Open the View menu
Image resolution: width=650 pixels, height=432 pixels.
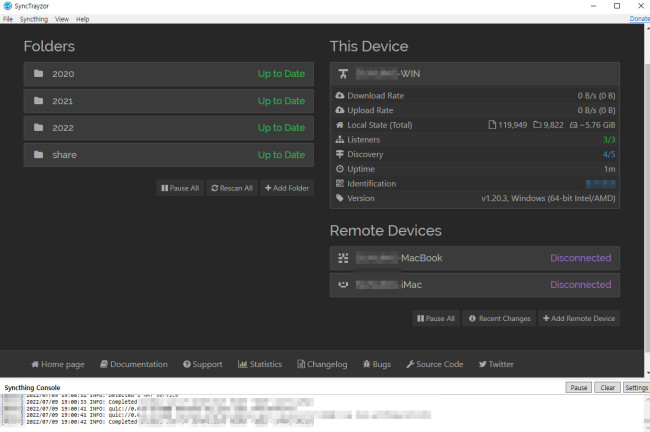pos(62,19)
